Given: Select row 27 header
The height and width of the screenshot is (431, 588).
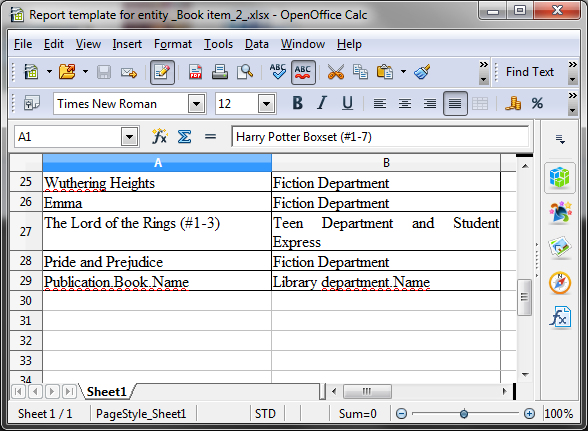Looking at the screenshot, I should pos(26,231).
